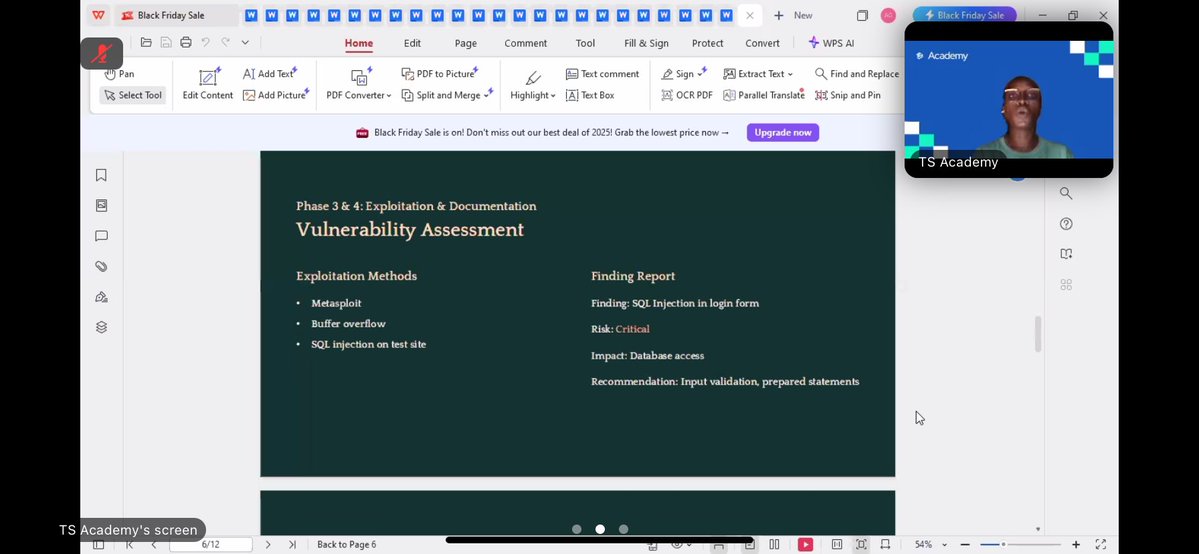Click PDF to Picture
Viewport: 1199px width, 554px height.
point(440,73)
